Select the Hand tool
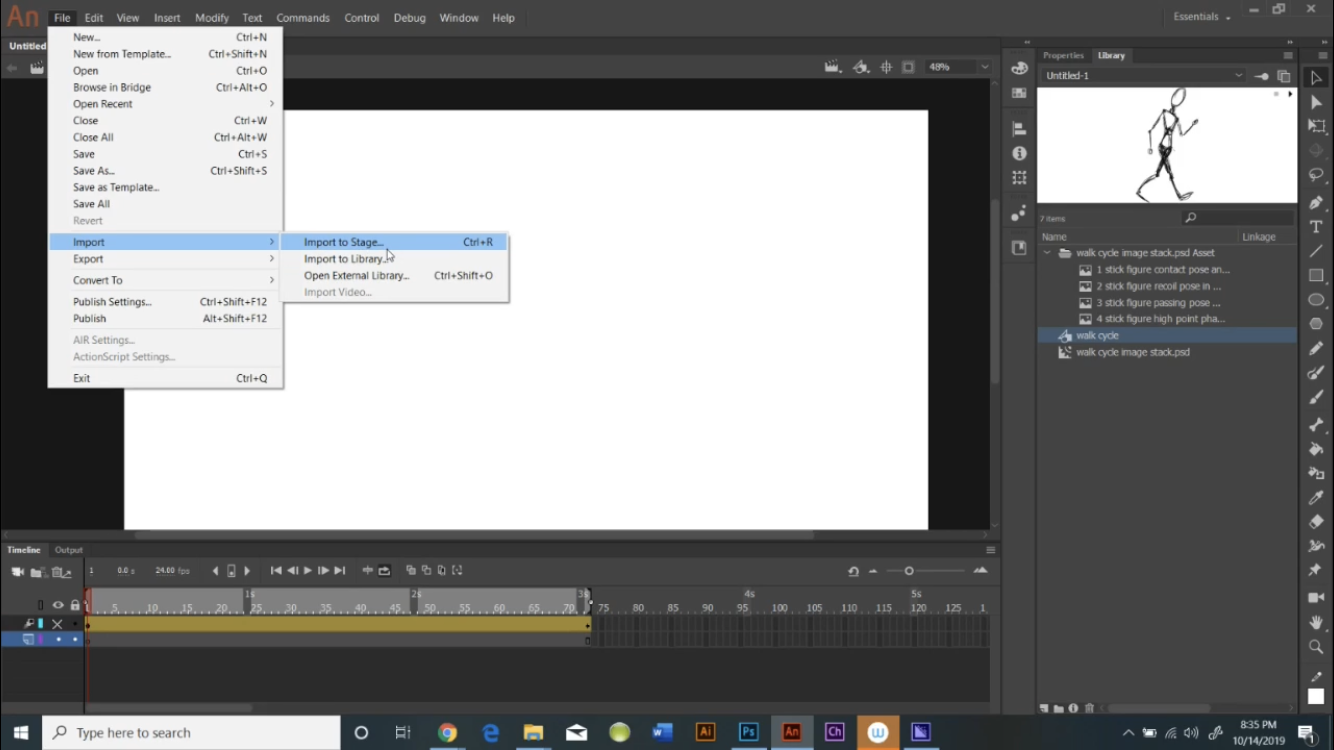The image size is (1334, 750). [1316, 622]
